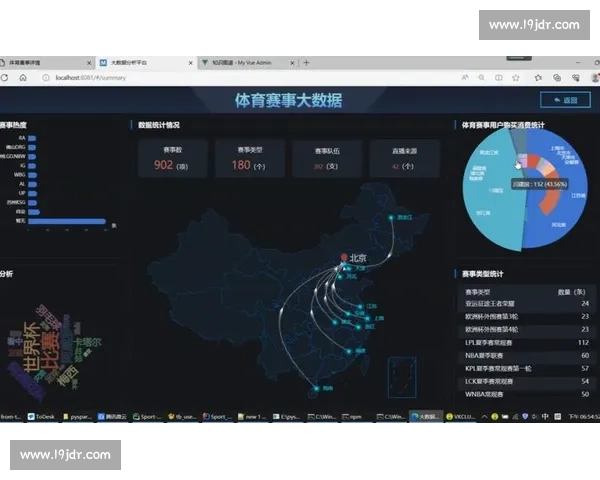Screen dimensions: 600x480
Task: Select the LCK夏季赛常规赛 table row
Action: click(x=527, y=381)
